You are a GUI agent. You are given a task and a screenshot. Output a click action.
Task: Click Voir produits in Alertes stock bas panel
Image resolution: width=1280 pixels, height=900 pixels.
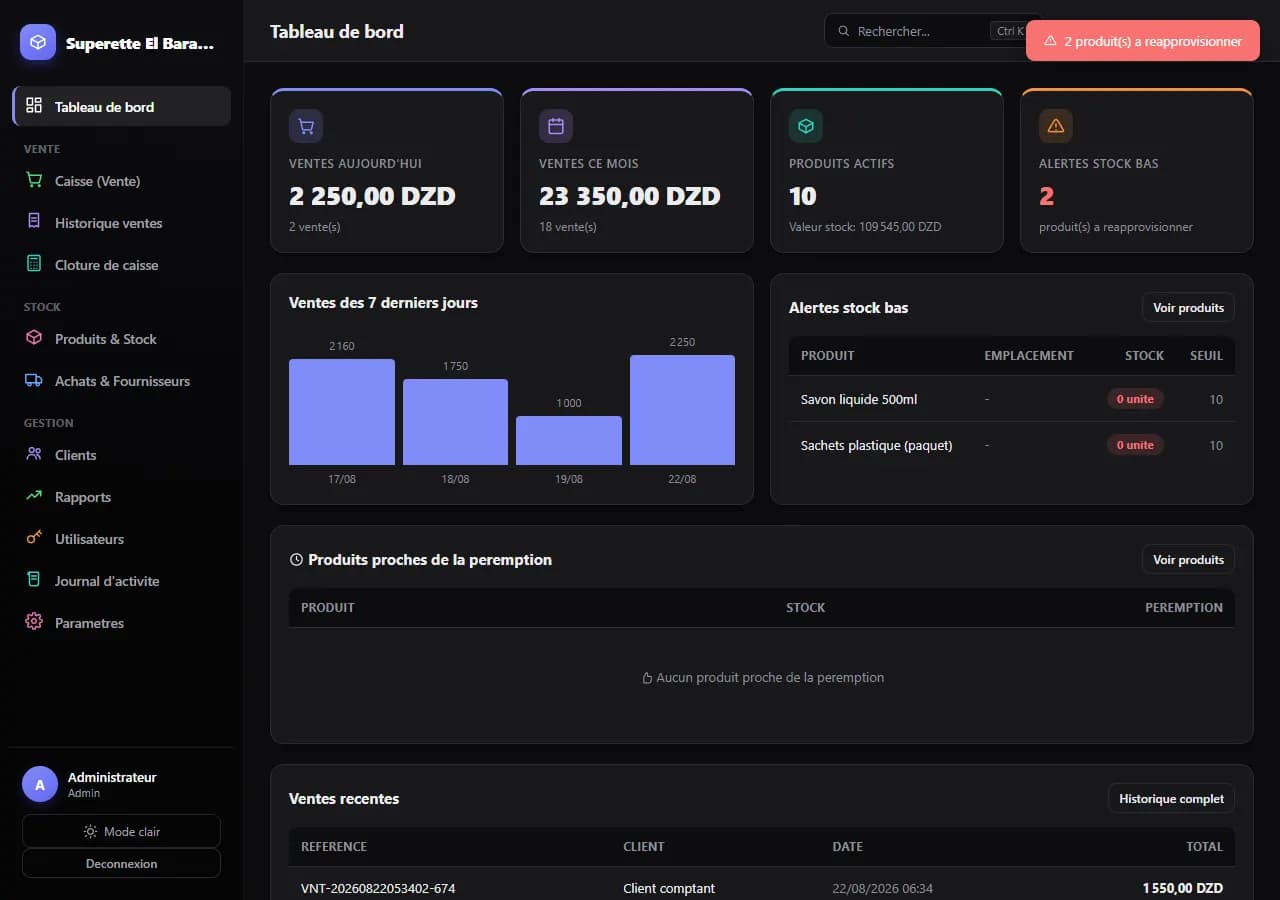point(1188,308)
